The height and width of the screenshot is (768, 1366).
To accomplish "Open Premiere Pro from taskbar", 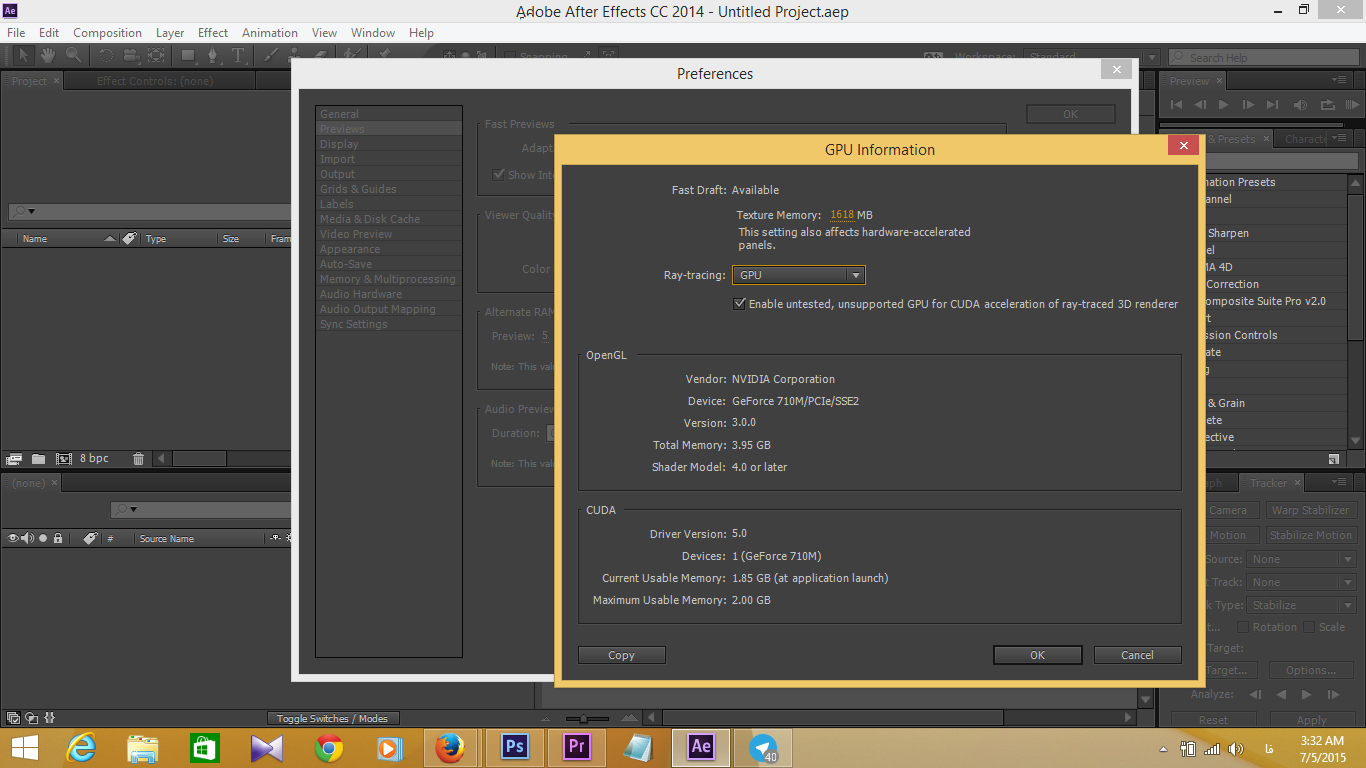I will pos(576,747).
